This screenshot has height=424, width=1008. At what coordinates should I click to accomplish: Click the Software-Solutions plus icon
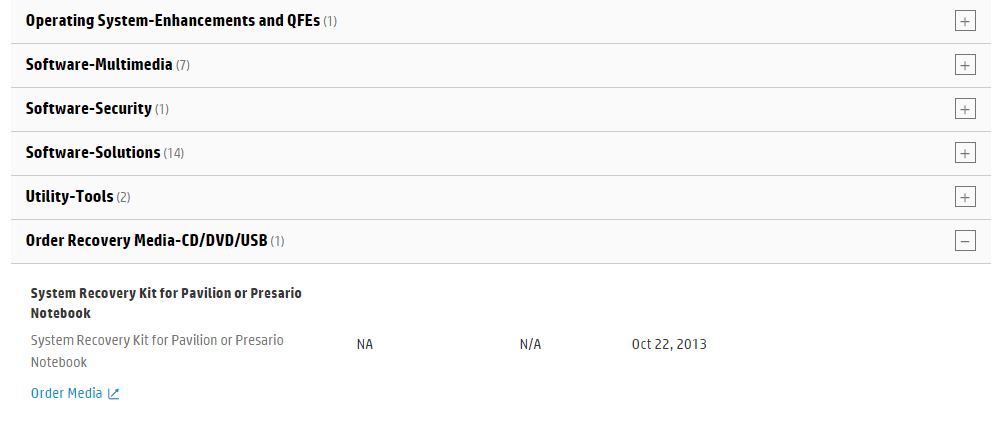click(x=965, y=153)
